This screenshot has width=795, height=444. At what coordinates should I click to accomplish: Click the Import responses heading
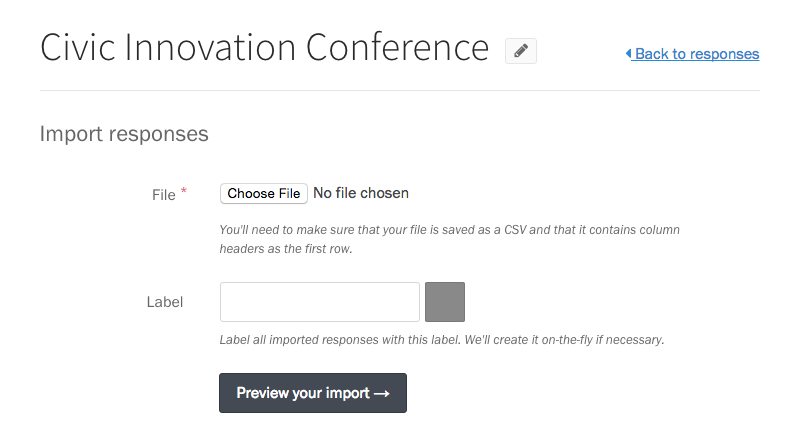pyautogui.click(x=124, y=134)
